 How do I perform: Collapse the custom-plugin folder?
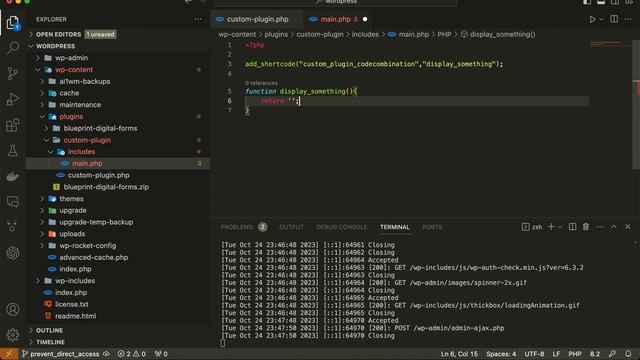coord(46,140)
